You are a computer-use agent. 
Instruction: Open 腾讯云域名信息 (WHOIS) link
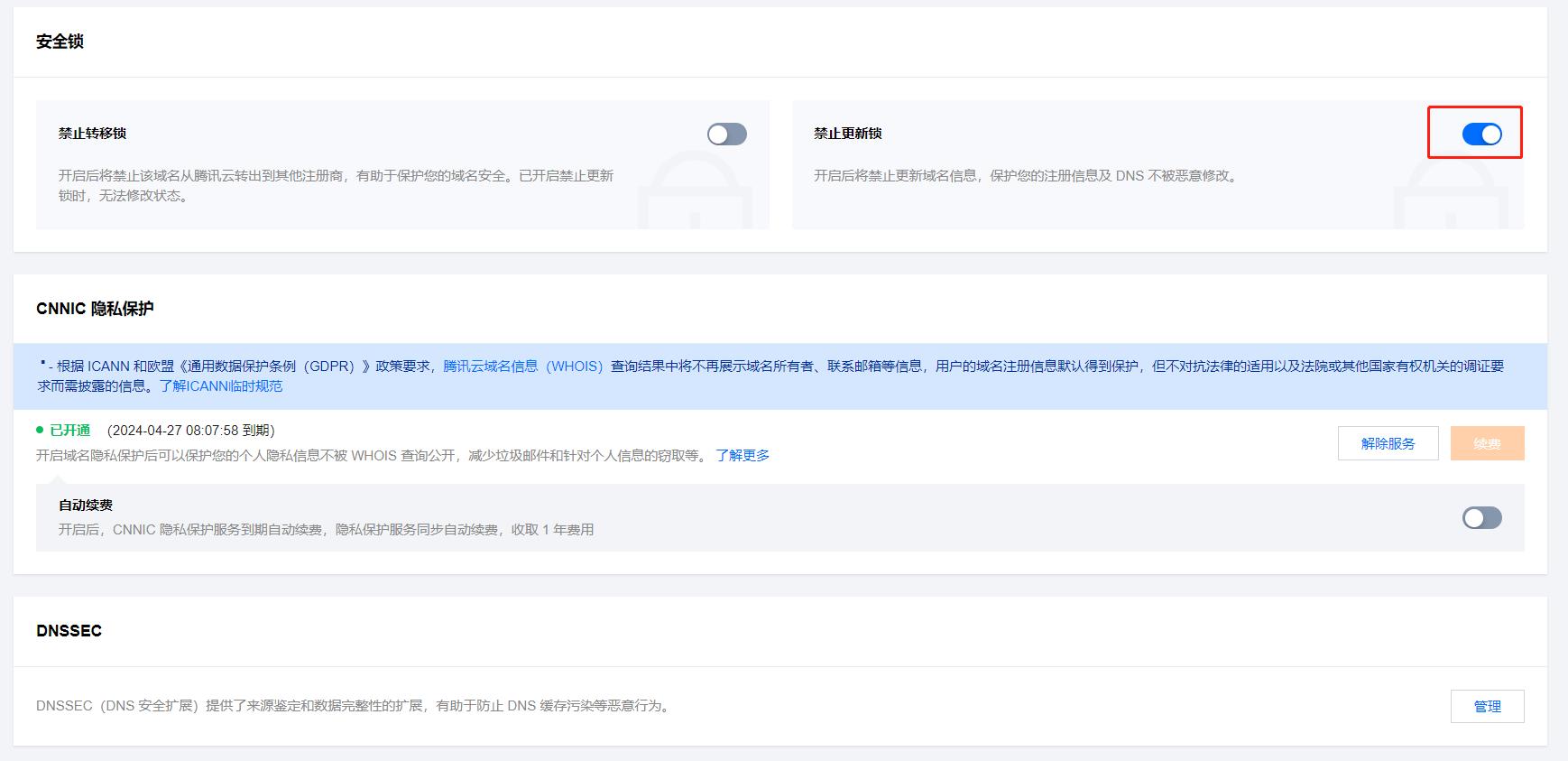point(523,366)
